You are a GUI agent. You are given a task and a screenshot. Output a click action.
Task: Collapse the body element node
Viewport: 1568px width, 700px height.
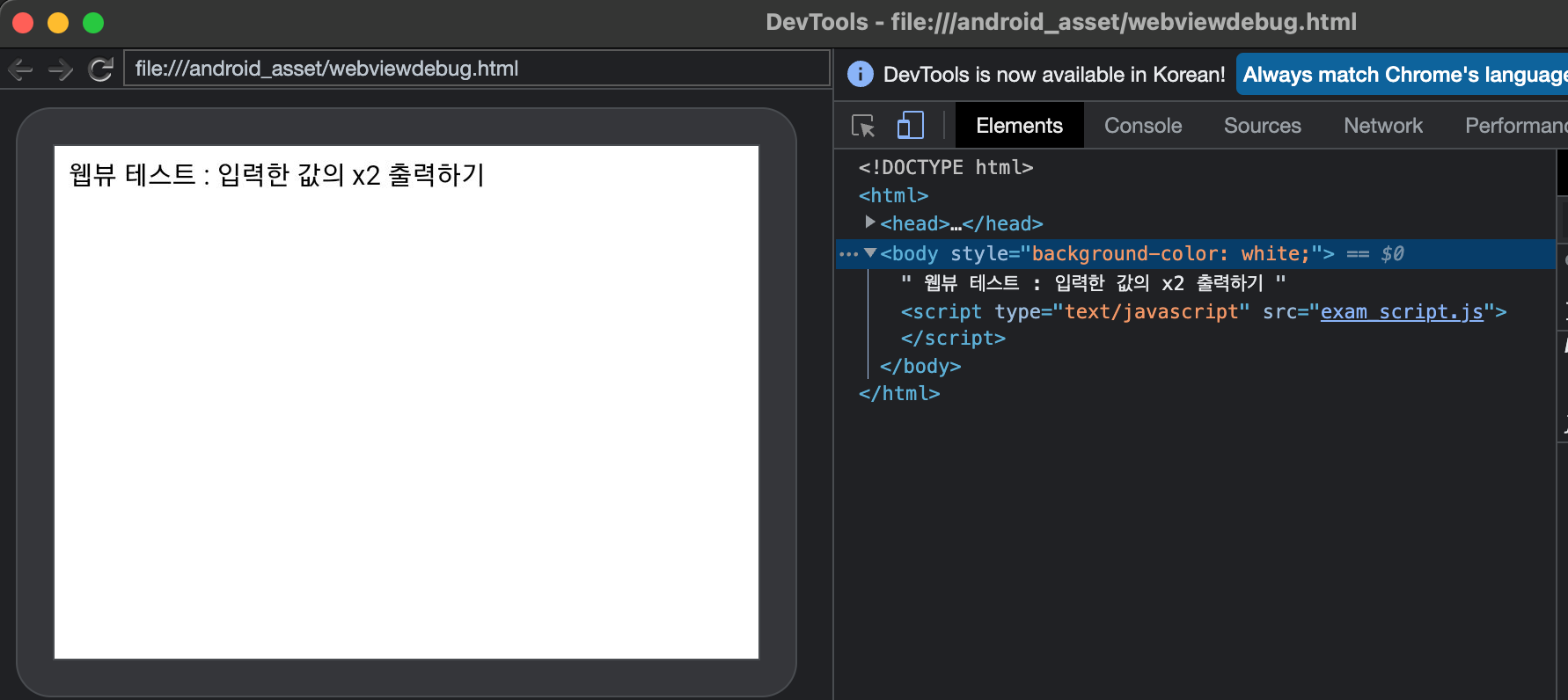pyautogui.click(x=870, y=252)
